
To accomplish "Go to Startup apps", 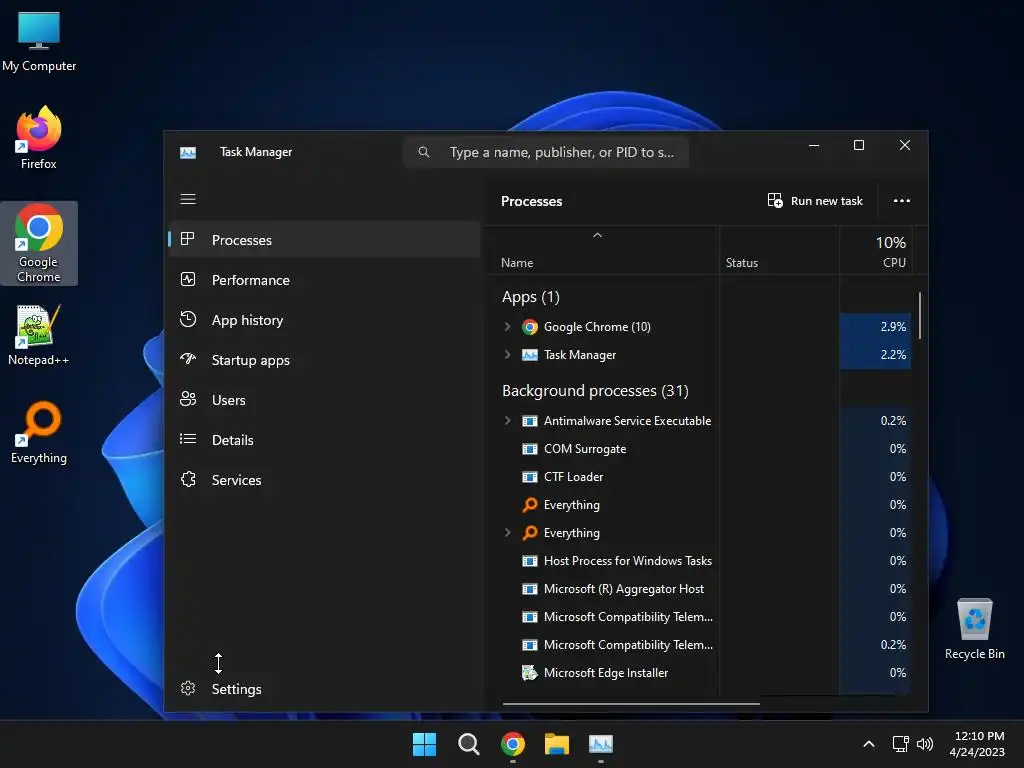I will pos(325,360).
